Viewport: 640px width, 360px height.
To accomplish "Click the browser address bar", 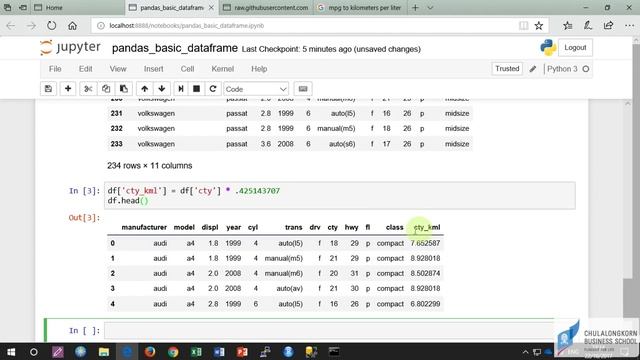I will (306, 26).
